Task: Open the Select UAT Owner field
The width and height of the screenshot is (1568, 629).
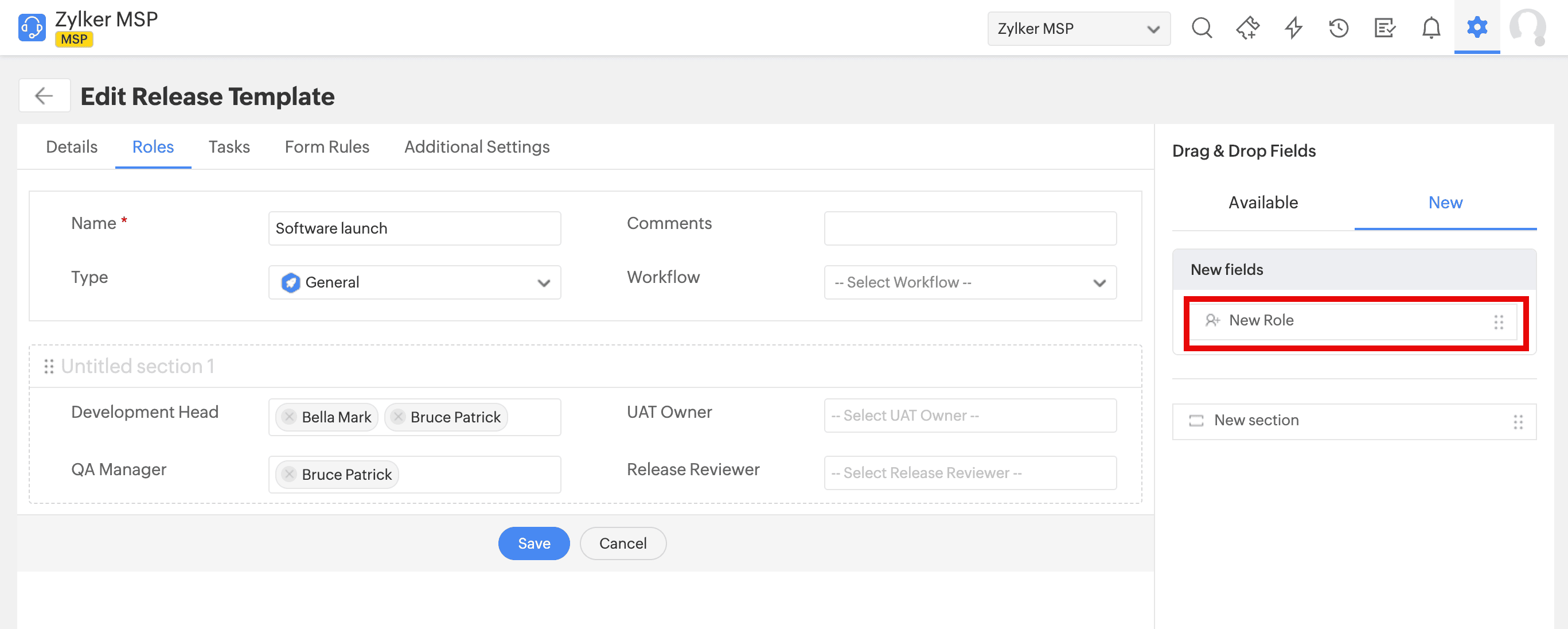Action: click(x=970, y=416)
